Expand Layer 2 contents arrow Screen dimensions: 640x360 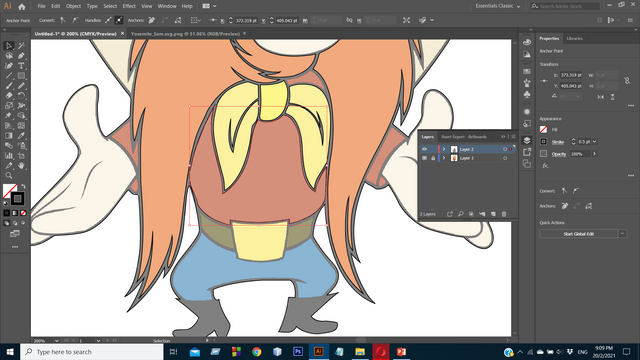[444, 149]
